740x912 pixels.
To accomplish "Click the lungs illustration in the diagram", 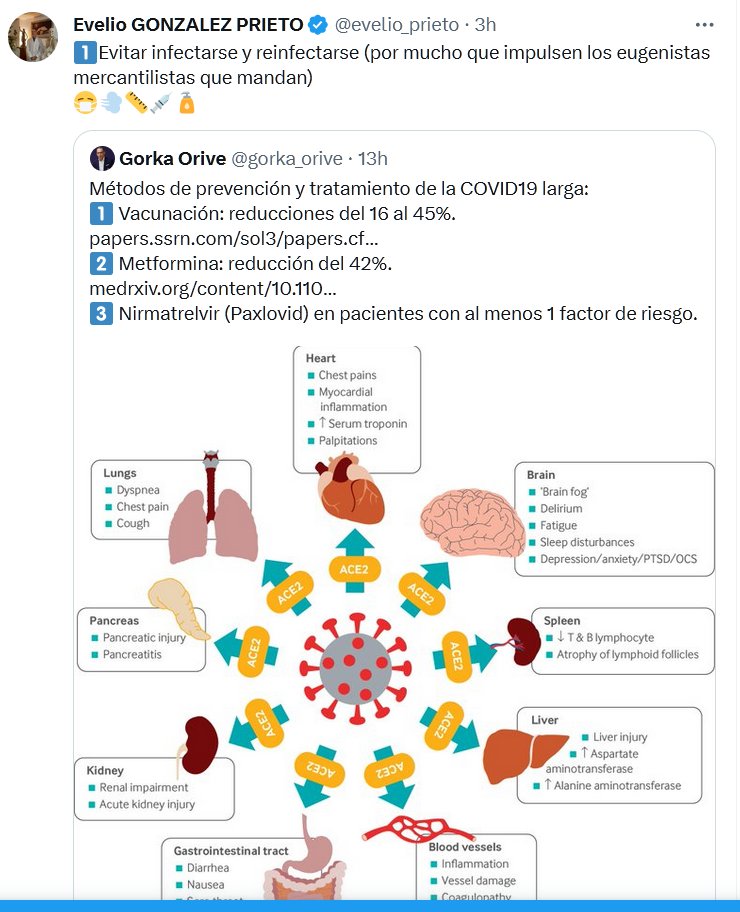I will (212, 510).
